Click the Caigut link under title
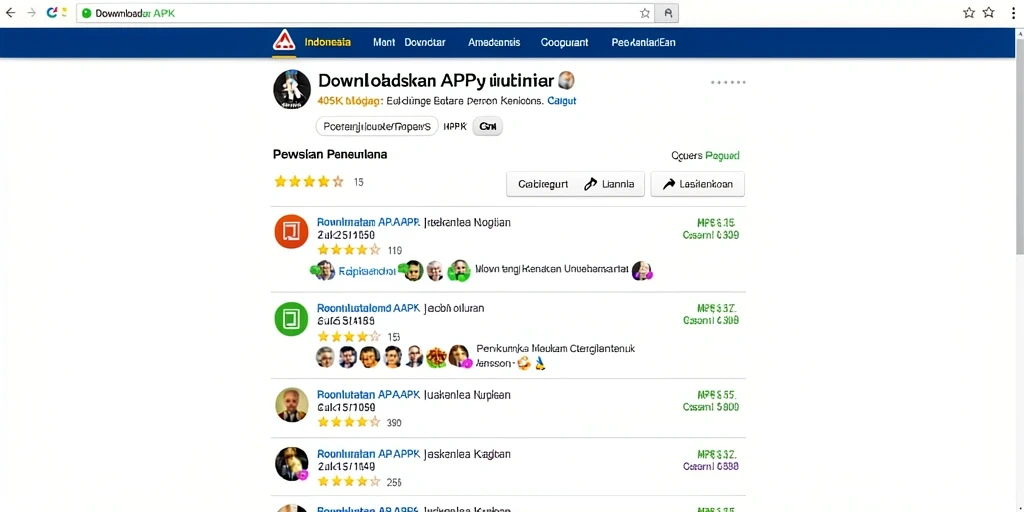This screenshot has height=512, width=1024. pos(562,101)
